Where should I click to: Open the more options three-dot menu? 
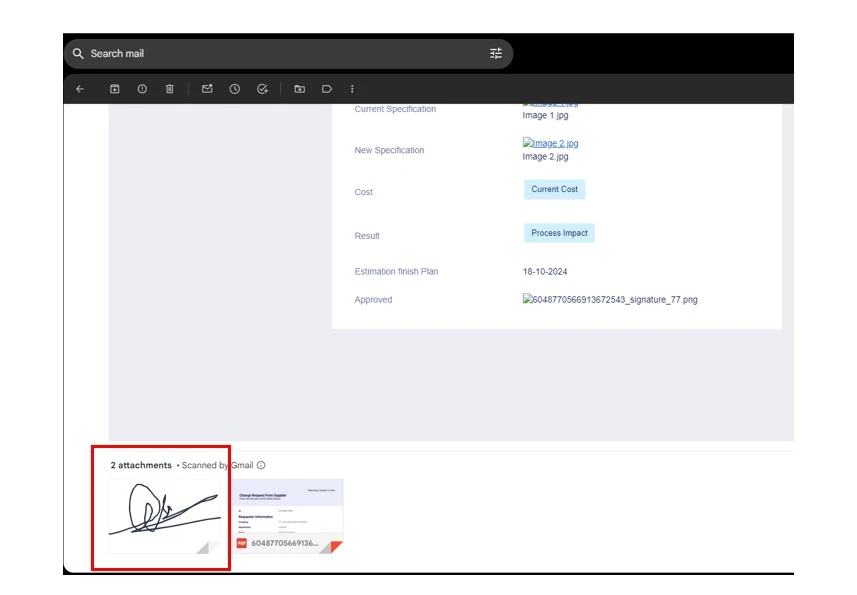(x=352, y=88)
